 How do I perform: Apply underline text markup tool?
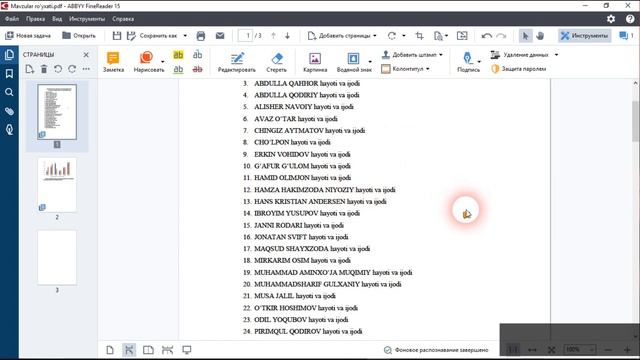coord(178,69)
